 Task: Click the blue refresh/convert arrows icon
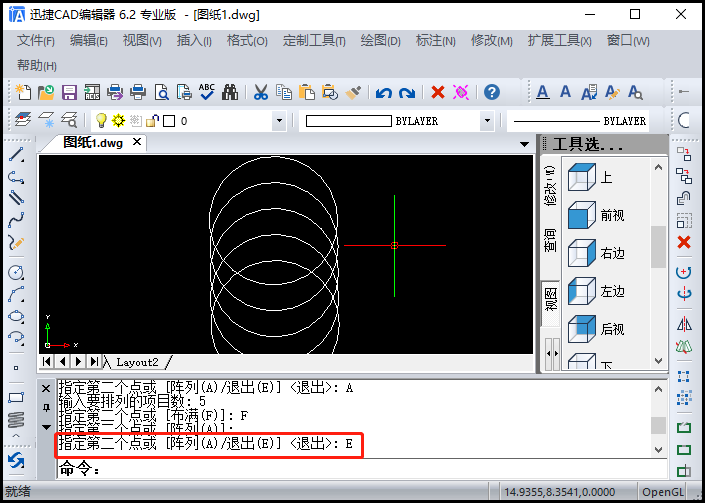[16, 460]
